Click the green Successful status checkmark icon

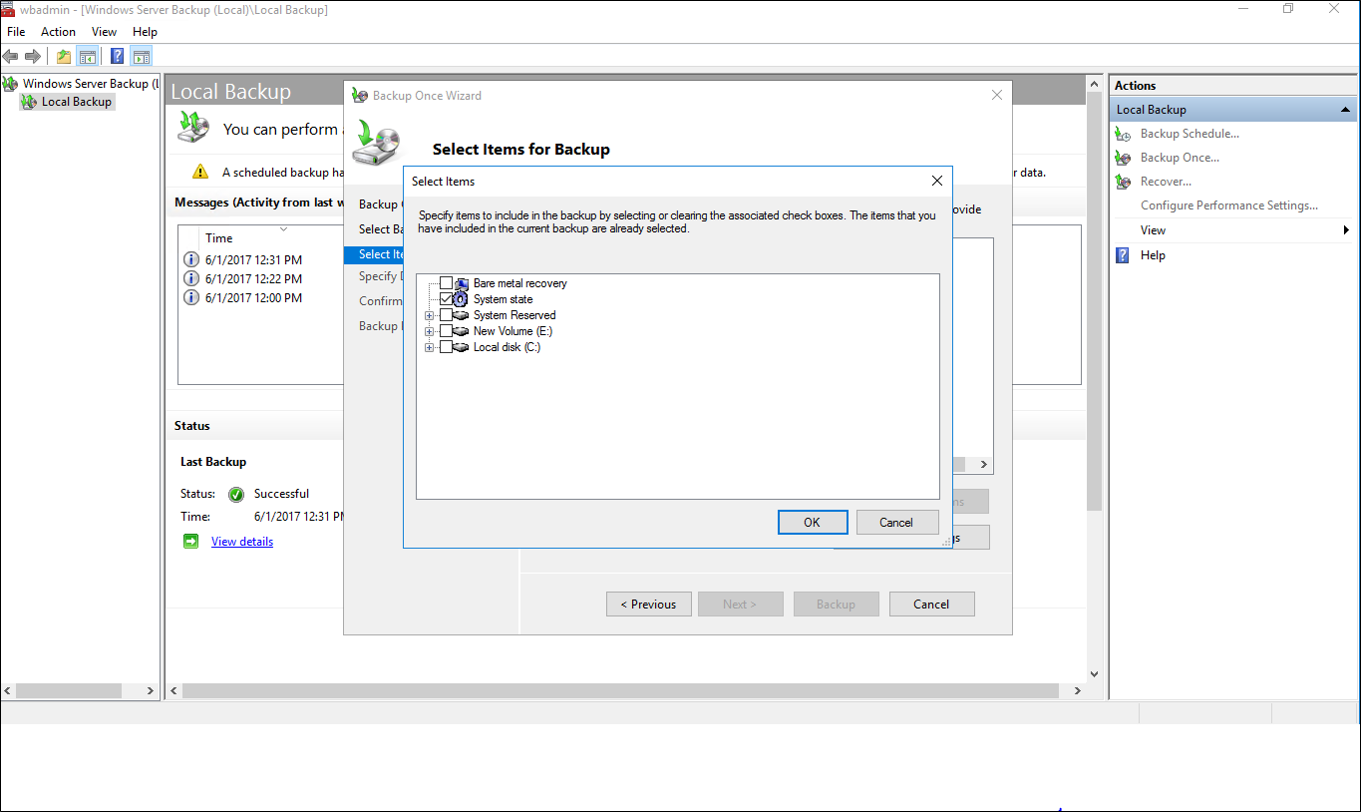(236, 494)
